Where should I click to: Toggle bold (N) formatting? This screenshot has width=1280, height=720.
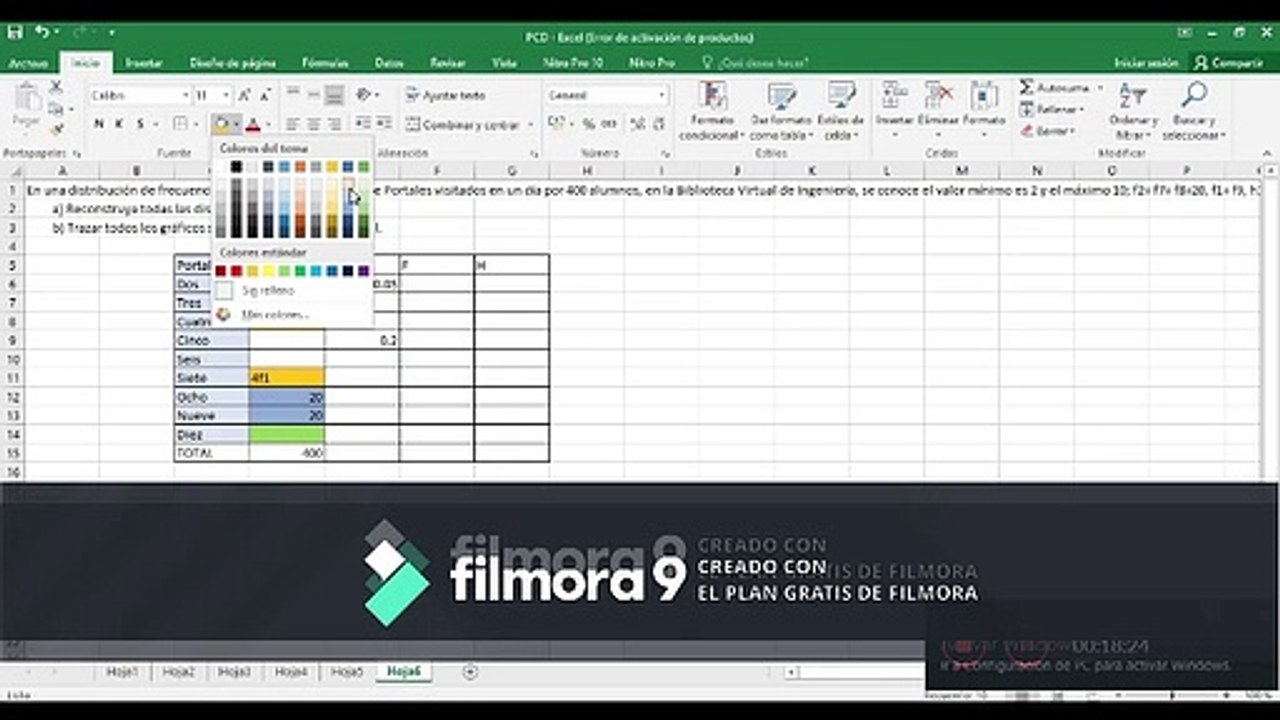[x=99, y=124]
